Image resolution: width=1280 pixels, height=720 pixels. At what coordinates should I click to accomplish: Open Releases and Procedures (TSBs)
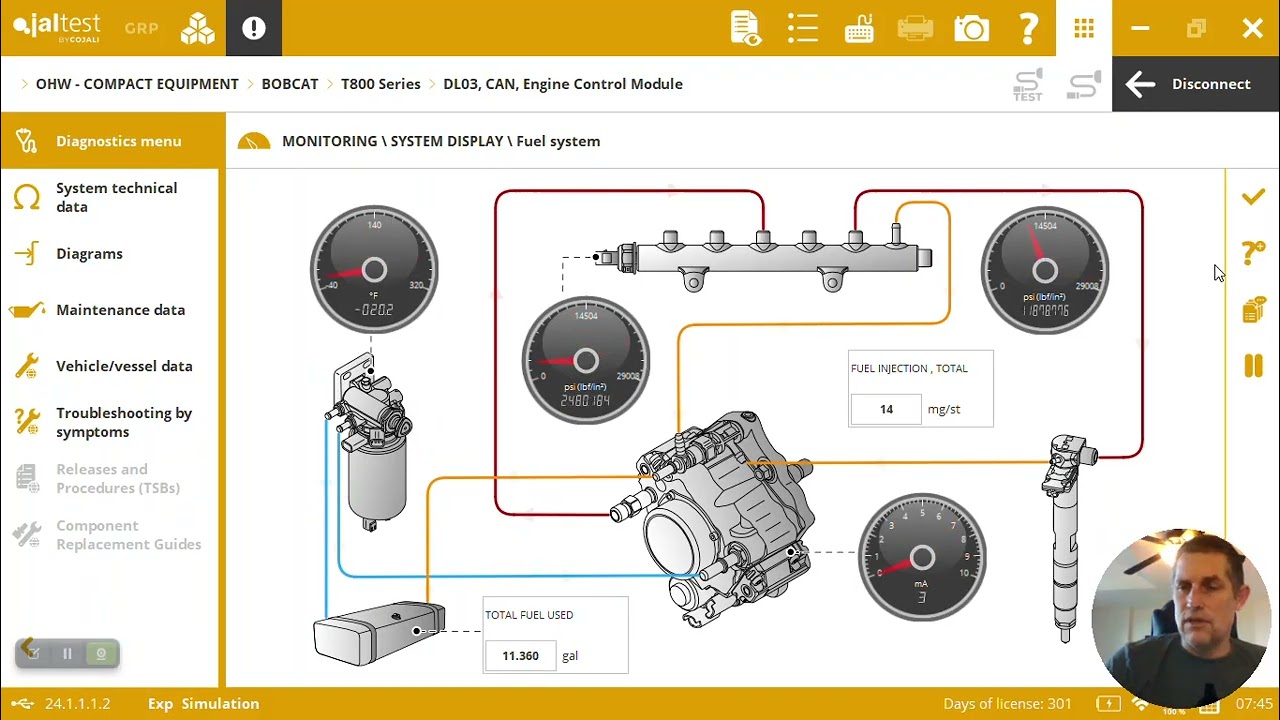(118, 478)
